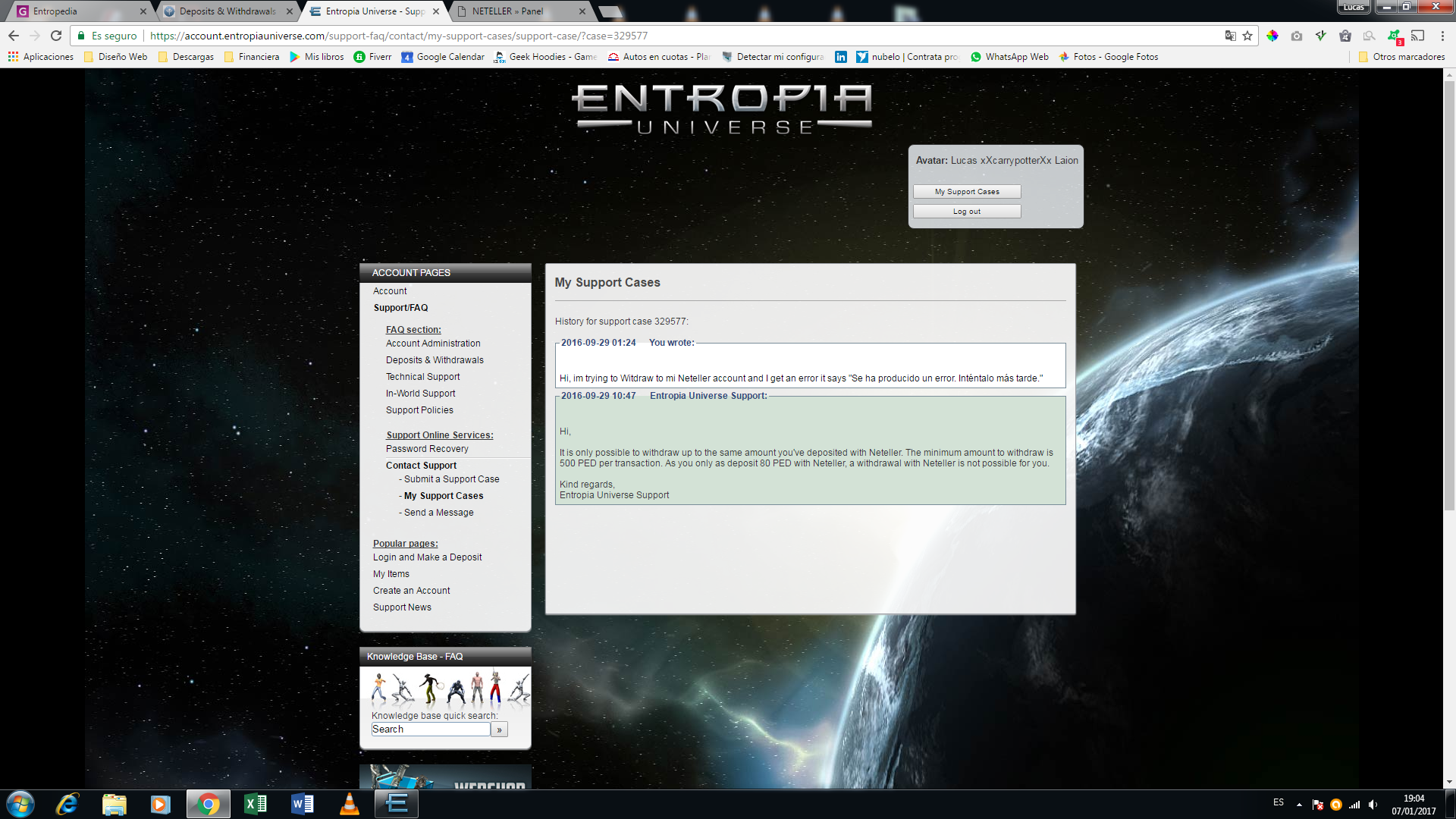The height and width of the screenshot is (819, 1456).
Task: Open Deposits & Withdrawals FAQ section
Action: tap(435, 360)
